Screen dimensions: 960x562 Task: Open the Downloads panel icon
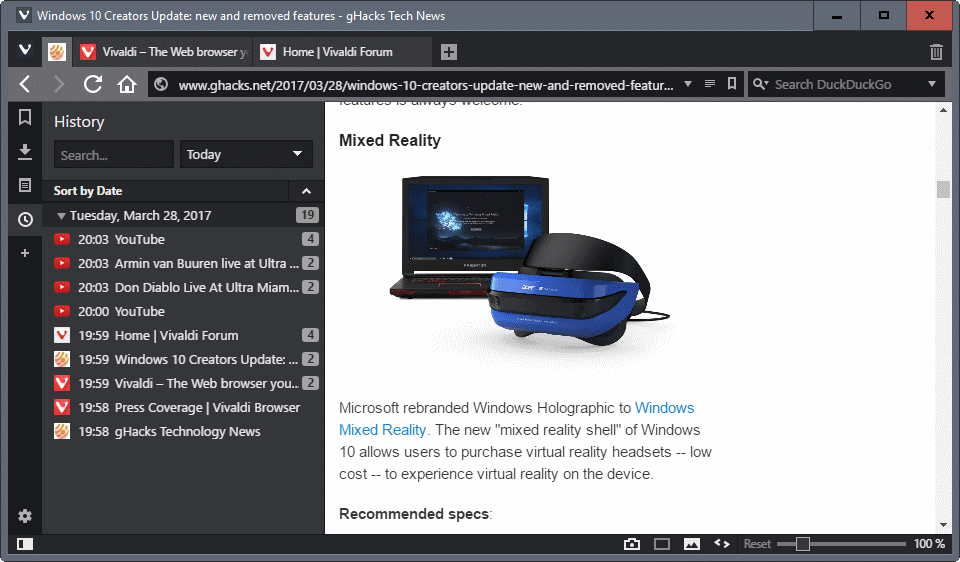pyautogui.click(x=25, y=152)
